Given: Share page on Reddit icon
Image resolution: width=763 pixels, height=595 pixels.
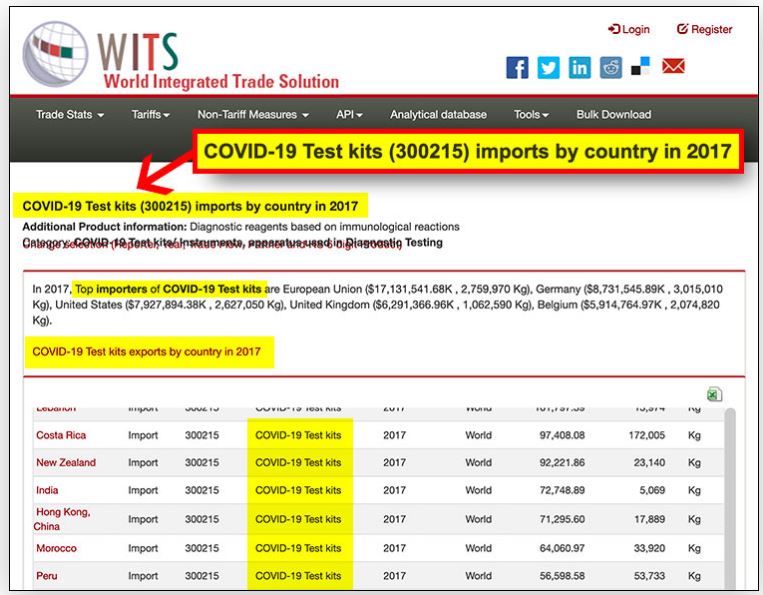Looking at the screenshot, I should [611, 68].
